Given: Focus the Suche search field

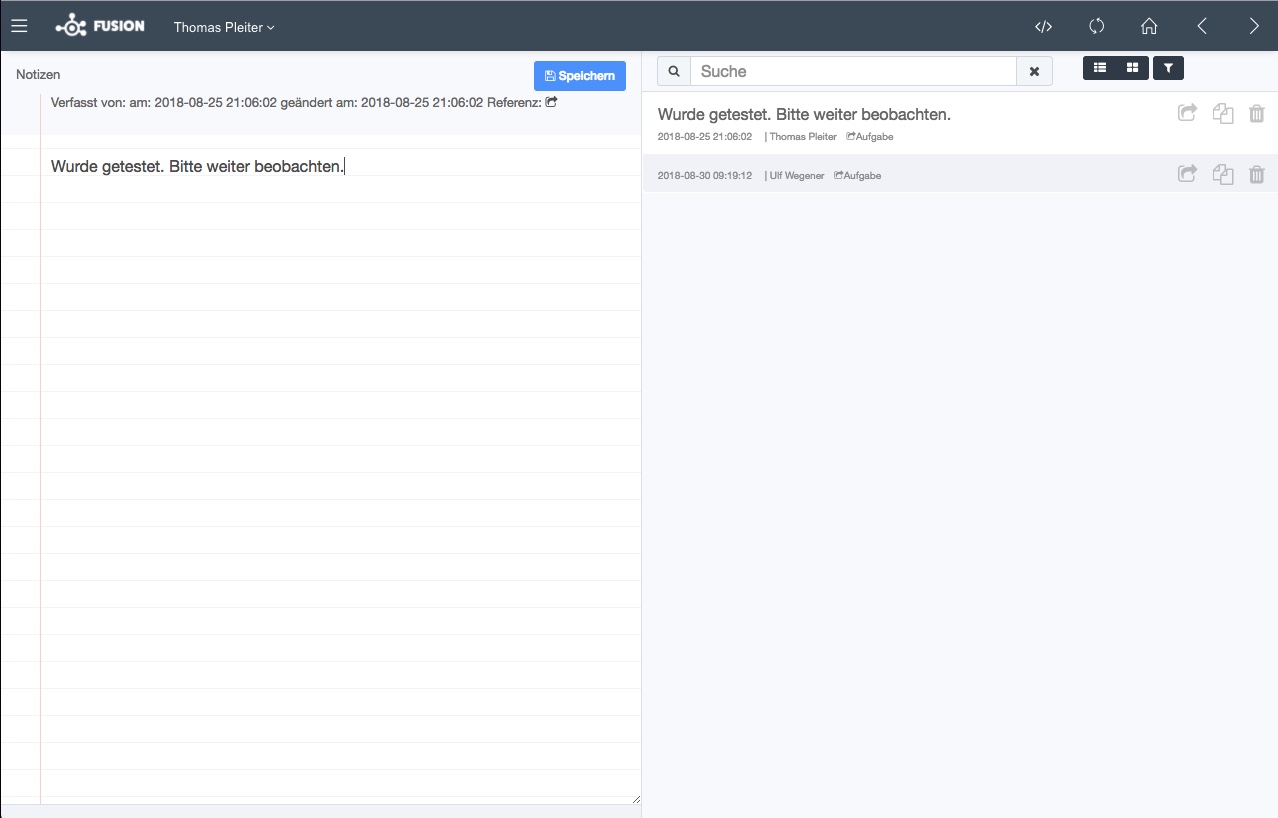Looking at the screenshot, I should point(853,71).
